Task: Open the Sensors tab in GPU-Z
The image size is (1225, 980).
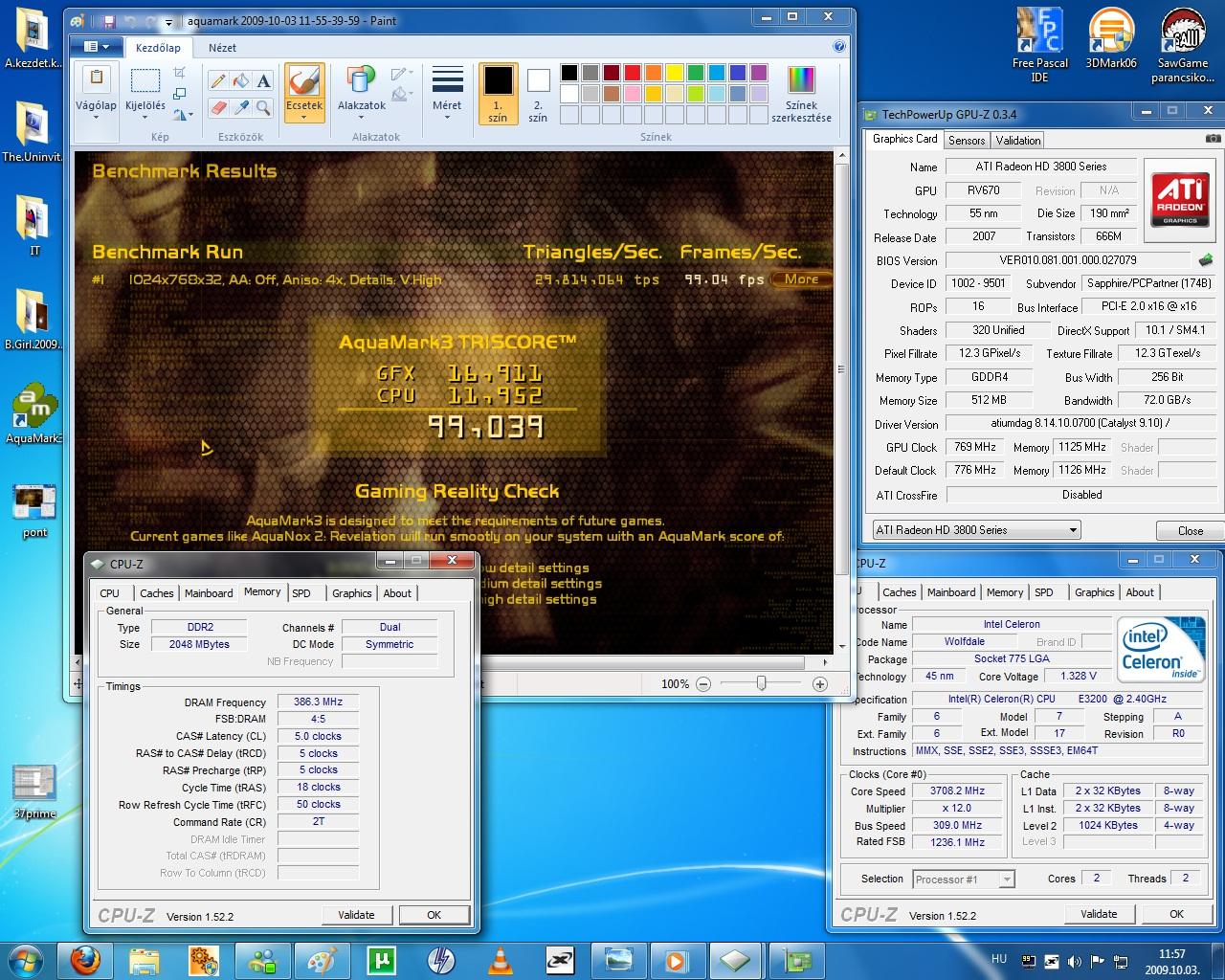Action: click(x=967, y=140)
